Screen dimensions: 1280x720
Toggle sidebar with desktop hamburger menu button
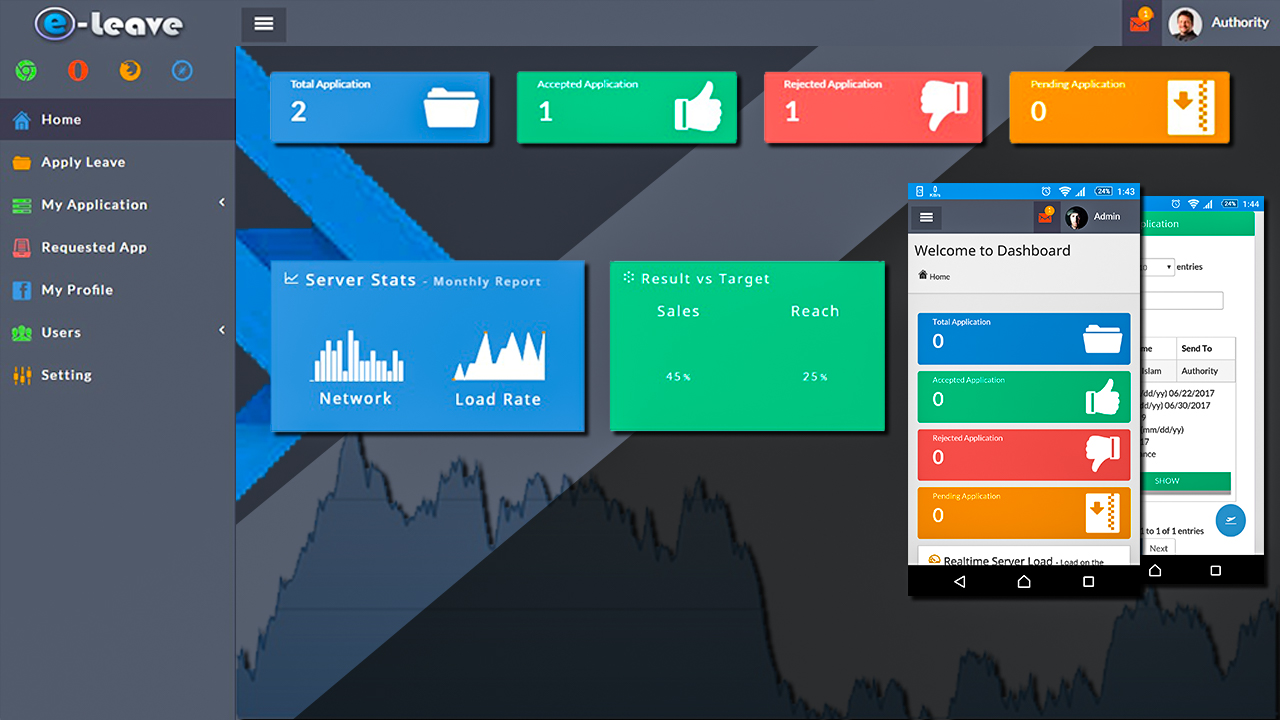click(x=264, y=24)
